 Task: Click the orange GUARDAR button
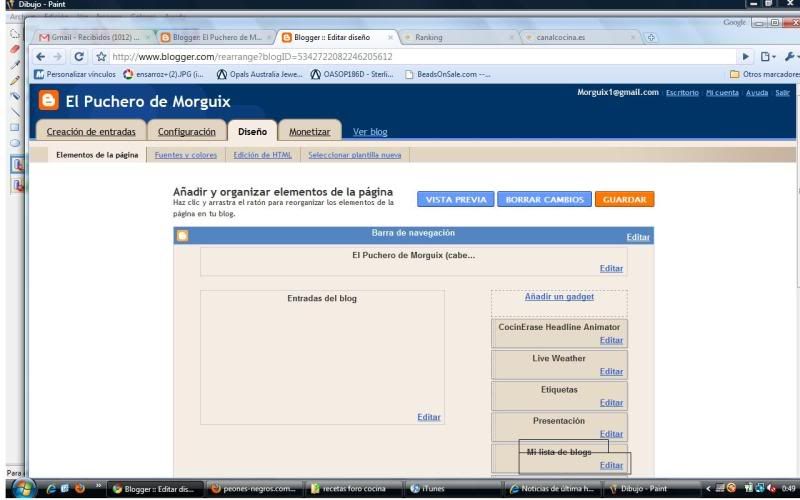[x=624, y=199]
